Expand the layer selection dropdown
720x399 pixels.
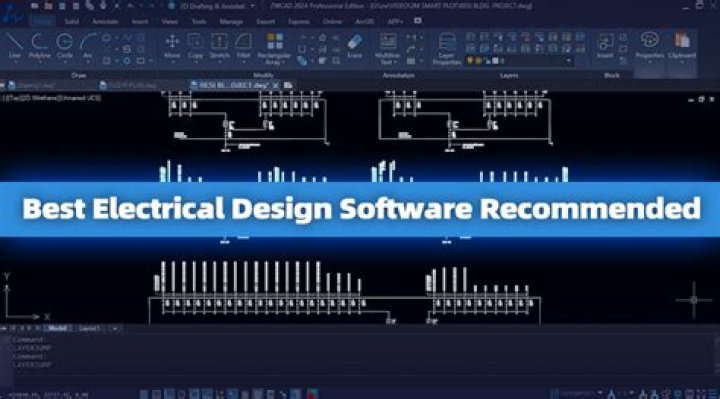(x=568, y=61)
